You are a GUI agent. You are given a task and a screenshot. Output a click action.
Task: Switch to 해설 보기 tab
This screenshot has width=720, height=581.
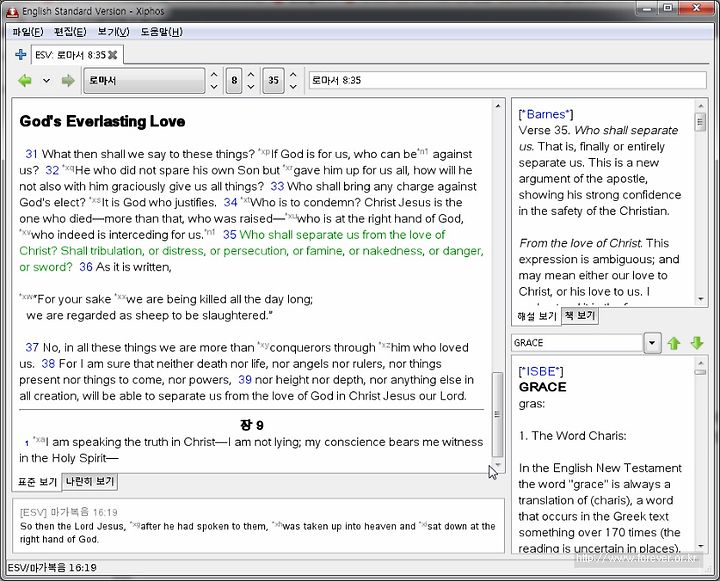coord(536,316)
